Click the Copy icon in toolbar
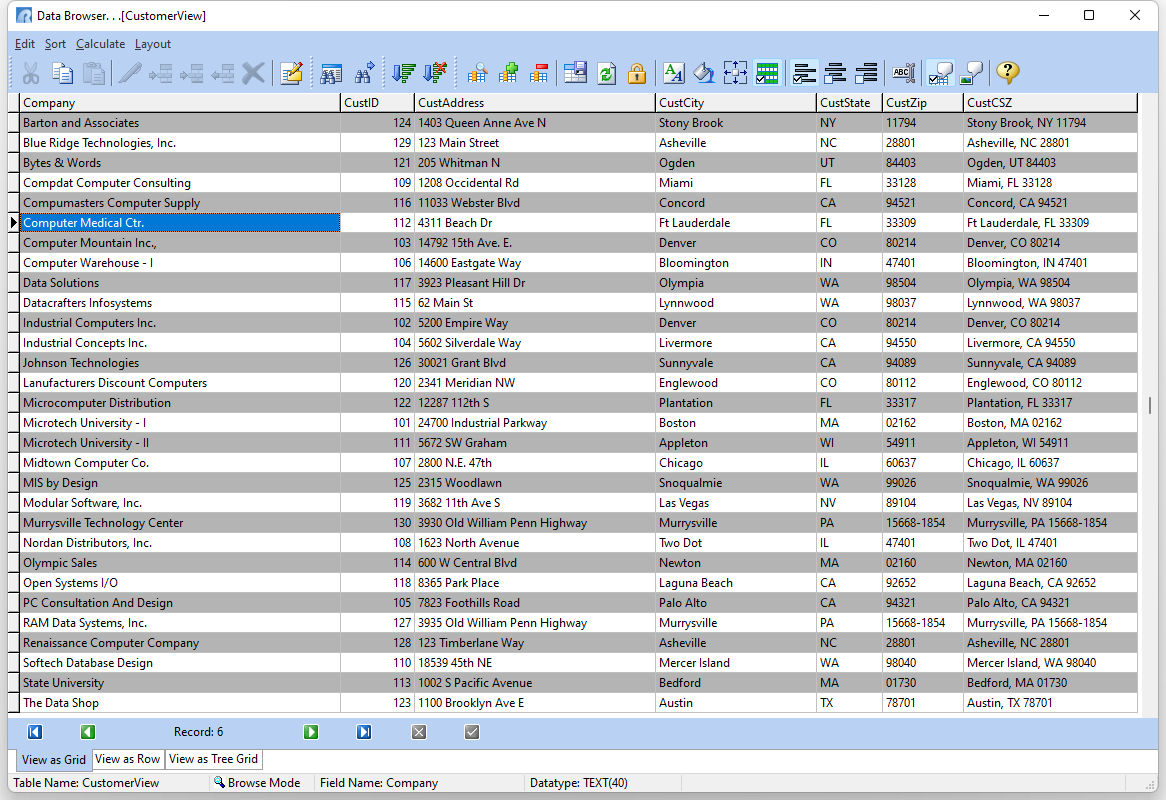The width and height of the screenshot is (1166, 800). pyautogui.click(x=62, y=73)
